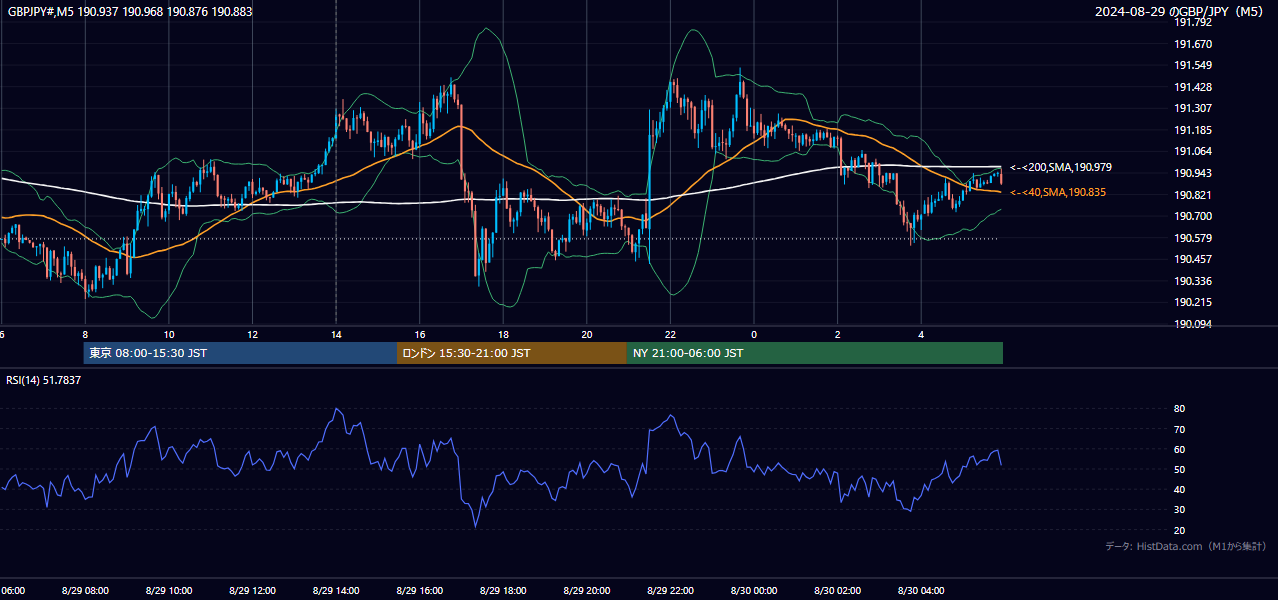Open the データ: HistData.com source credit
Viewport: 1278px width, 600px height.
pos(1186,546)
